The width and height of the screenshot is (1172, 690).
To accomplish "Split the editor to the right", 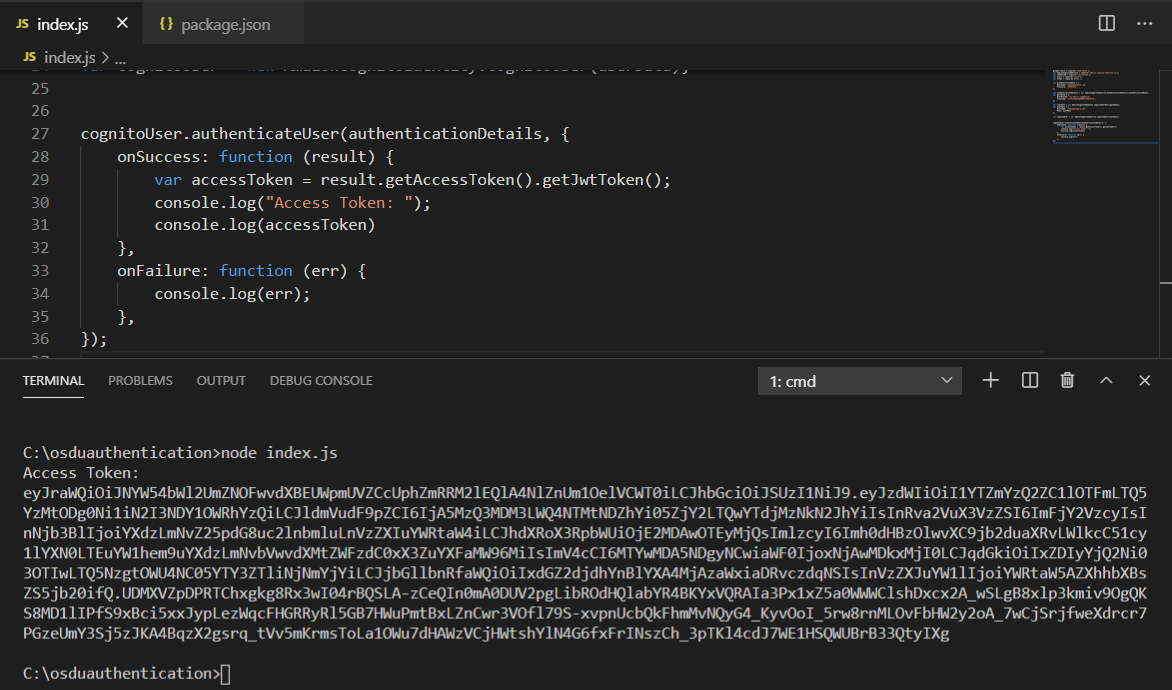I will pos(1106,23).
